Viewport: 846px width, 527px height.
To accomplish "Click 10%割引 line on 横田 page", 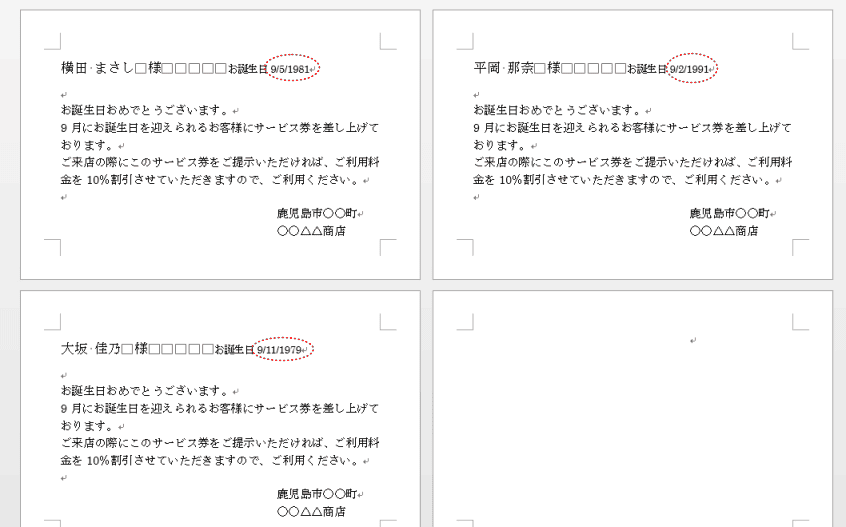I will [x=211, y=180].
